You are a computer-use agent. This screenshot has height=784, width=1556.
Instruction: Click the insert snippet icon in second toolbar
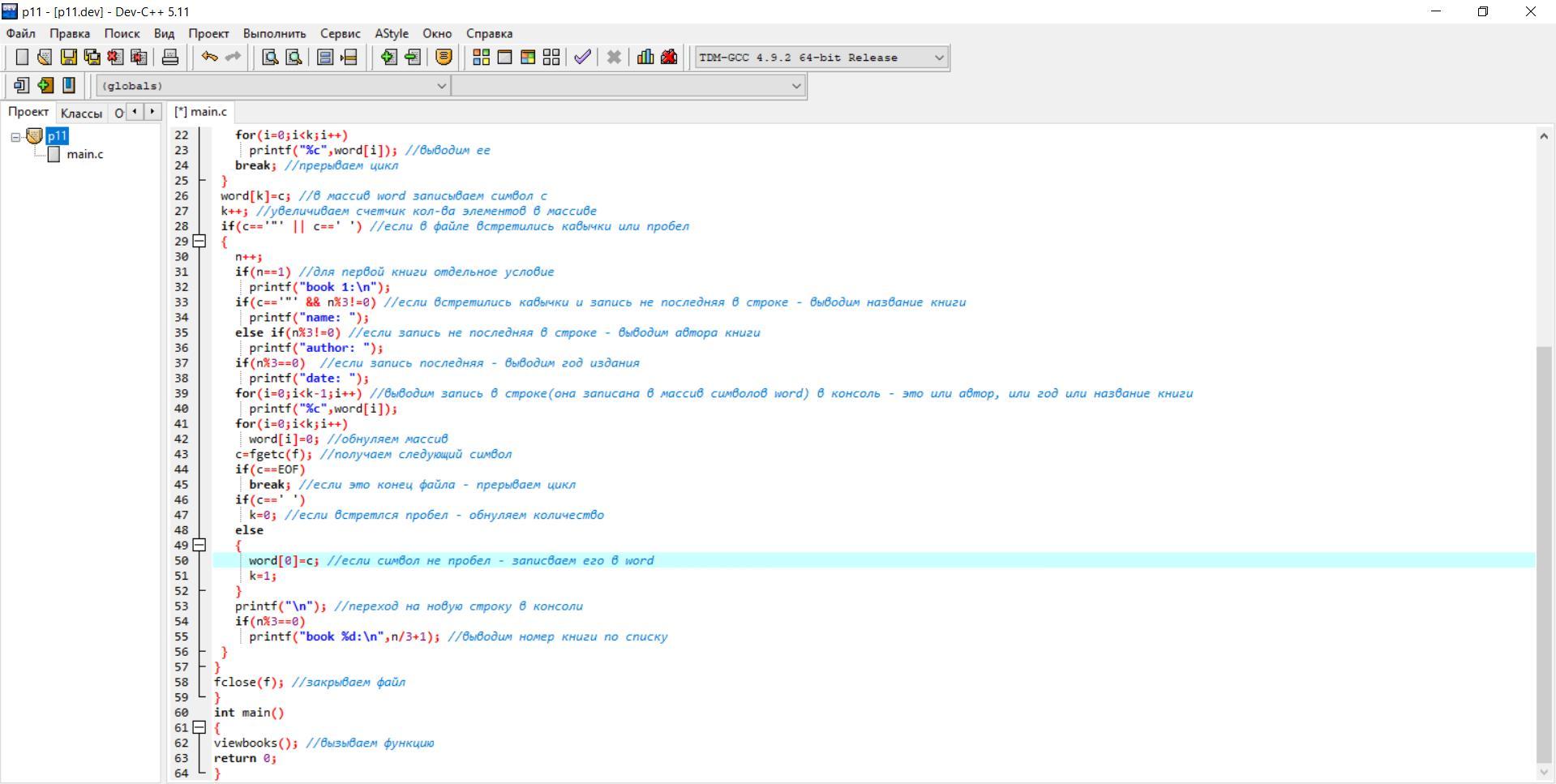21,85
